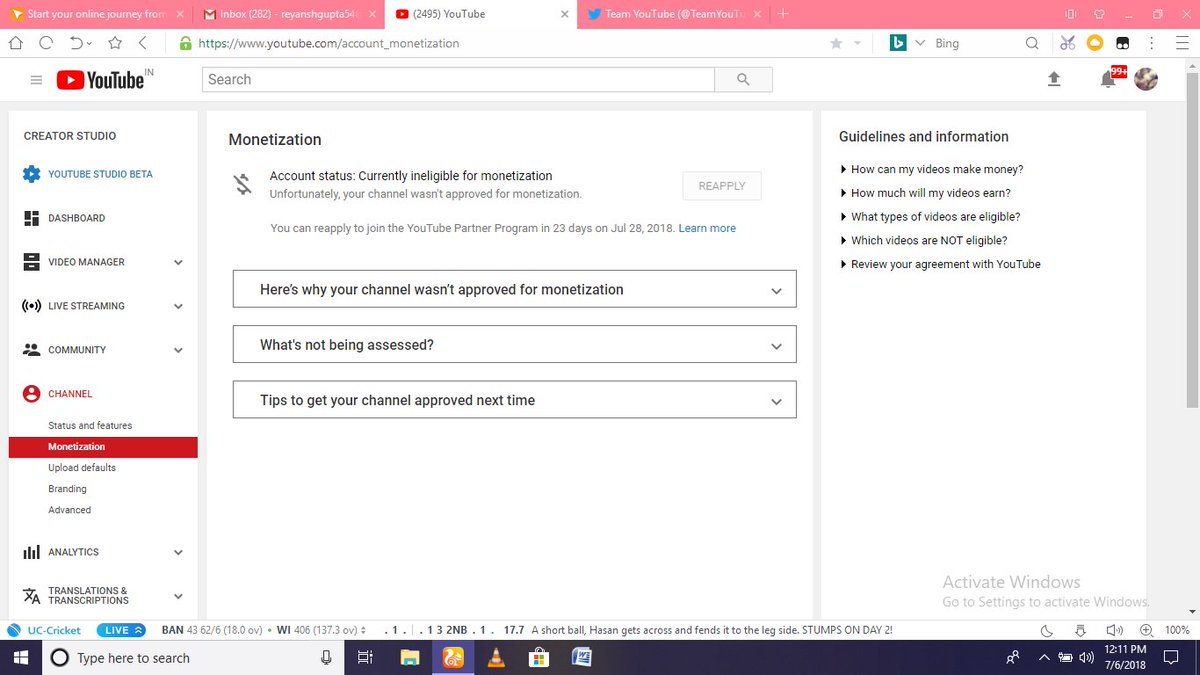Click the Live Streaming sidebar icon
The width and height of the screenshot is (1200, 675).
(x=31, y=306)
